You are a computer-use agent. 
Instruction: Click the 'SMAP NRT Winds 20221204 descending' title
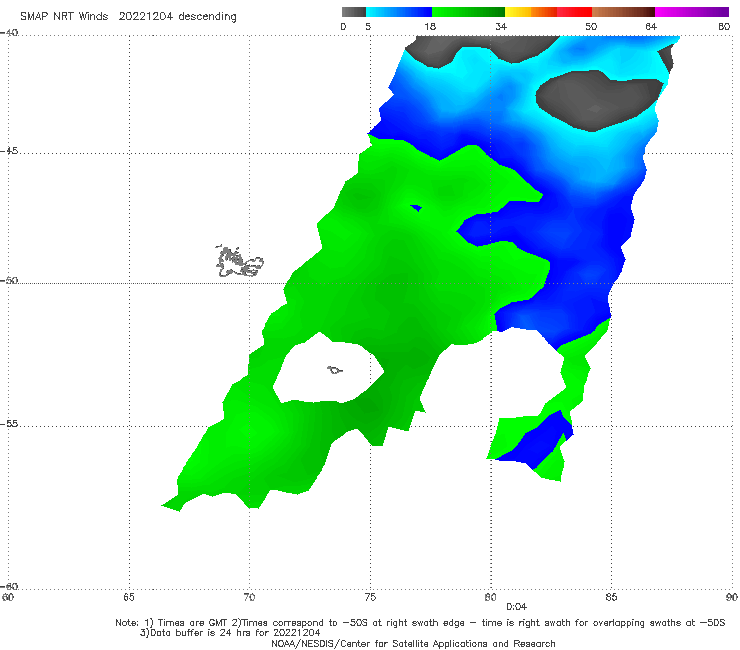coord(128,16)
